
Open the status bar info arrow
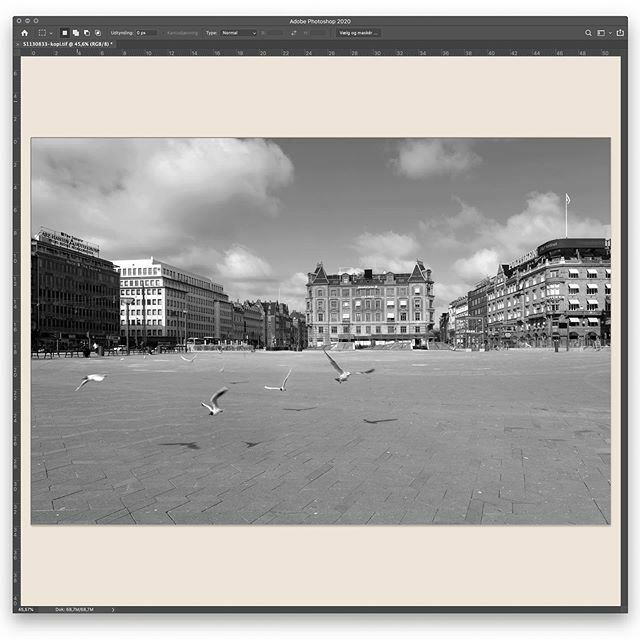pyautogui.click(x=113, y=610)
